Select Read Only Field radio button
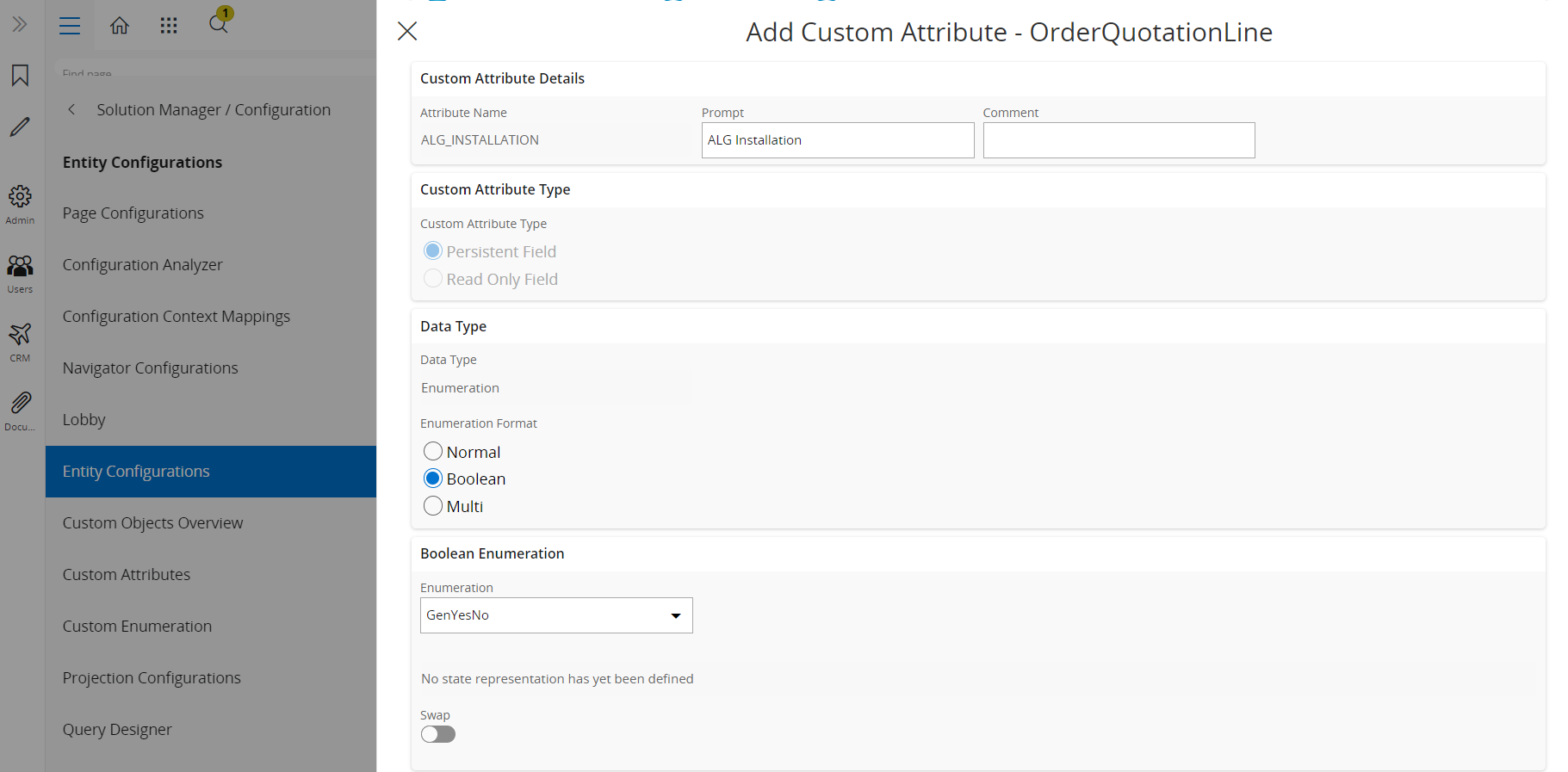The height and width of the screenshot is (772, 1568). [433, 278]
